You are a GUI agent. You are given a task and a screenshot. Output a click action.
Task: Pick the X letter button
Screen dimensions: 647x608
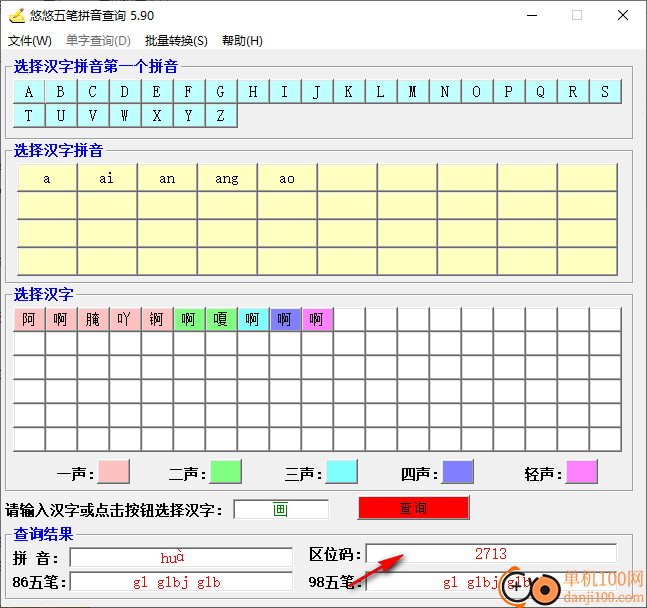click(x=157, y=116)
